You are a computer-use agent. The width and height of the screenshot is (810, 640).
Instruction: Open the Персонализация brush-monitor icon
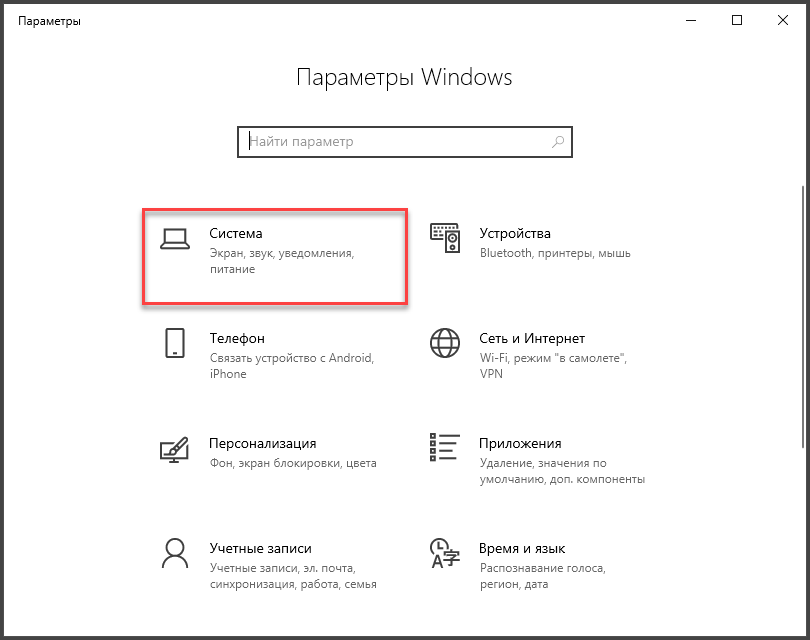(174, 449)
